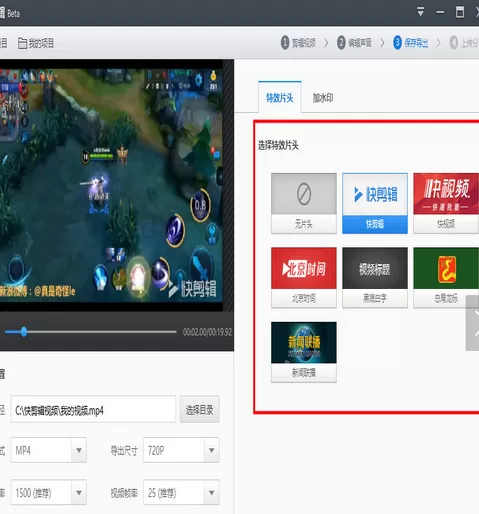479x514 pixels.
Task: Choose the 新闻联播 intro template
Action: [304, 352]
